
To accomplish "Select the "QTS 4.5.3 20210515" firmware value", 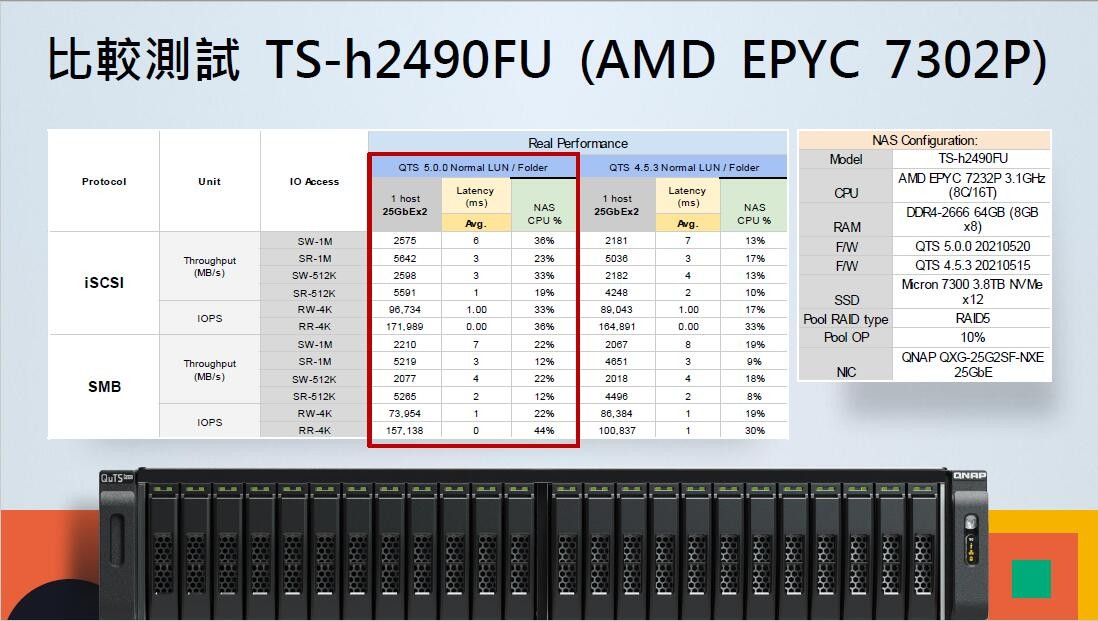I will pos(972,265).
